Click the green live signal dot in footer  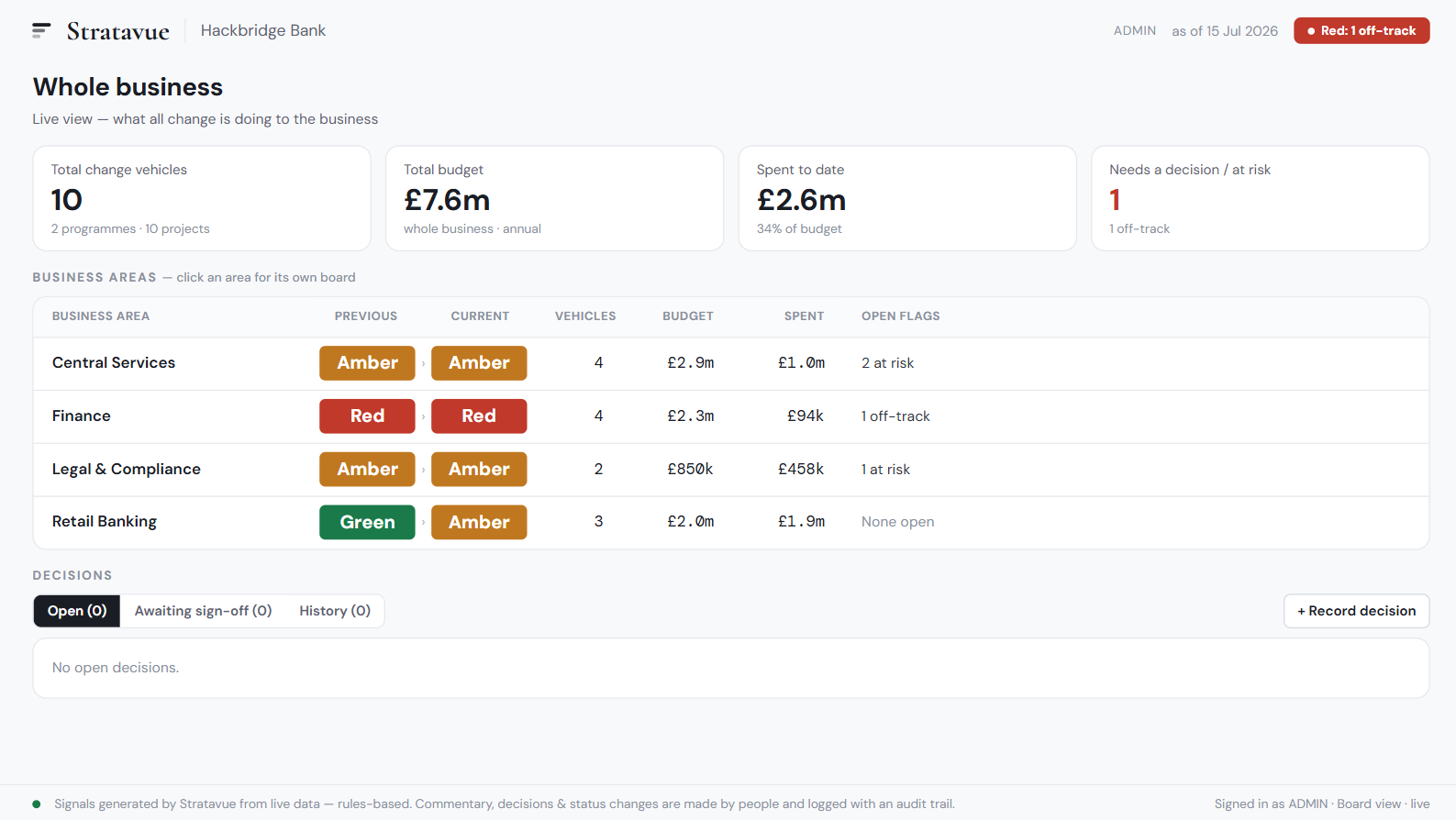(37, 804)
